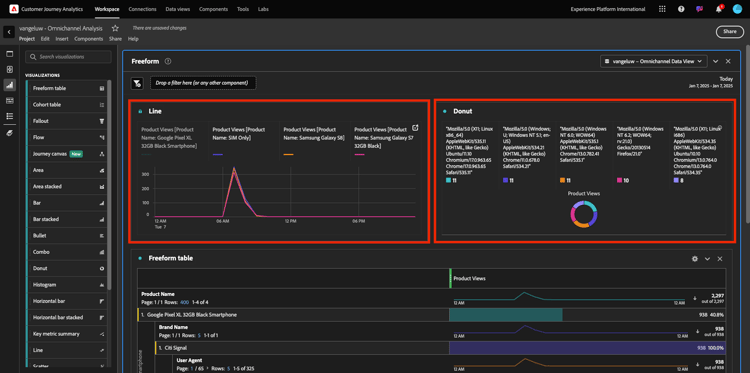Click in the Search visualizations field

tap(68, 57)
